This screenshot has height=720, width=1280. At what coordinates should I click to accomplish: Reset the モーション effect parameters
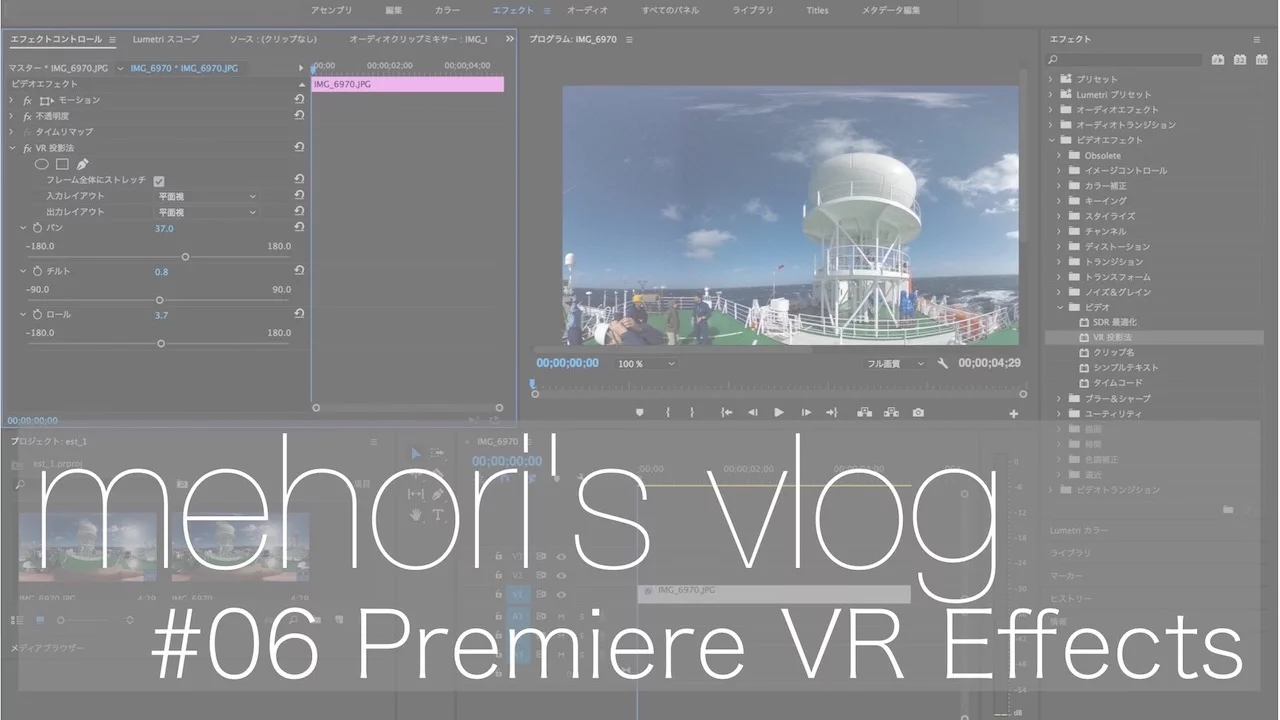pos(299,100)
